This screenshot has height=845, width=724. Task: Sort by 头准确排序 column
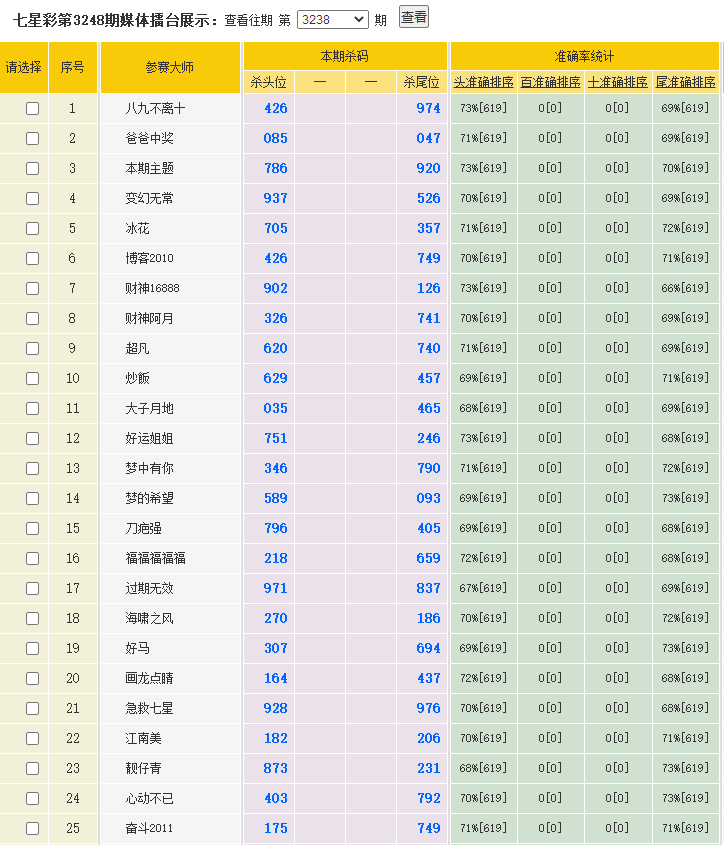click(x=484, y=82)
